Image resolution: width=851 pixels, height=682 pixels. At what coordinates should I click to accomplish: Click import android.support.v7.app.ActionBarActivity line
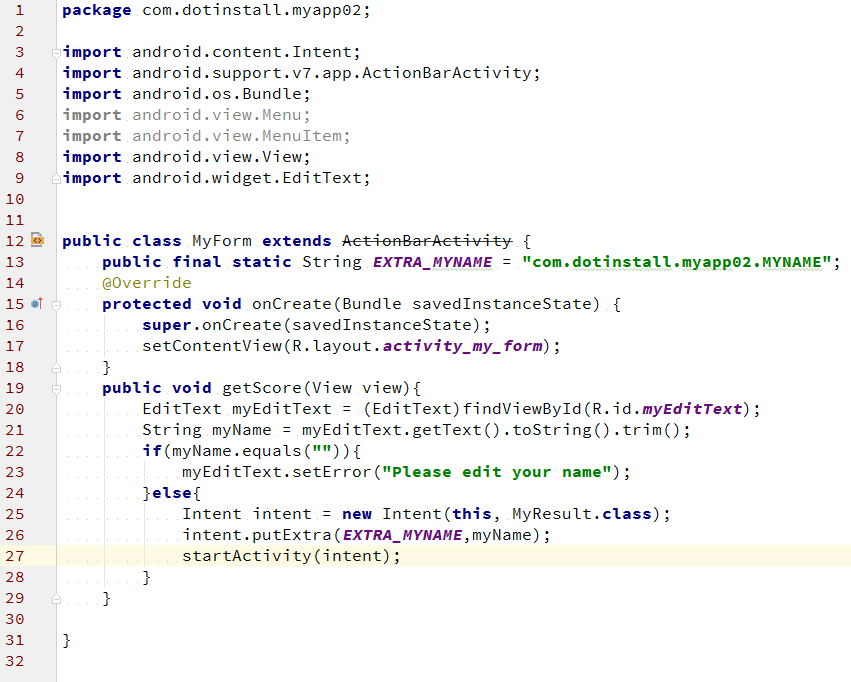(301, 73)
